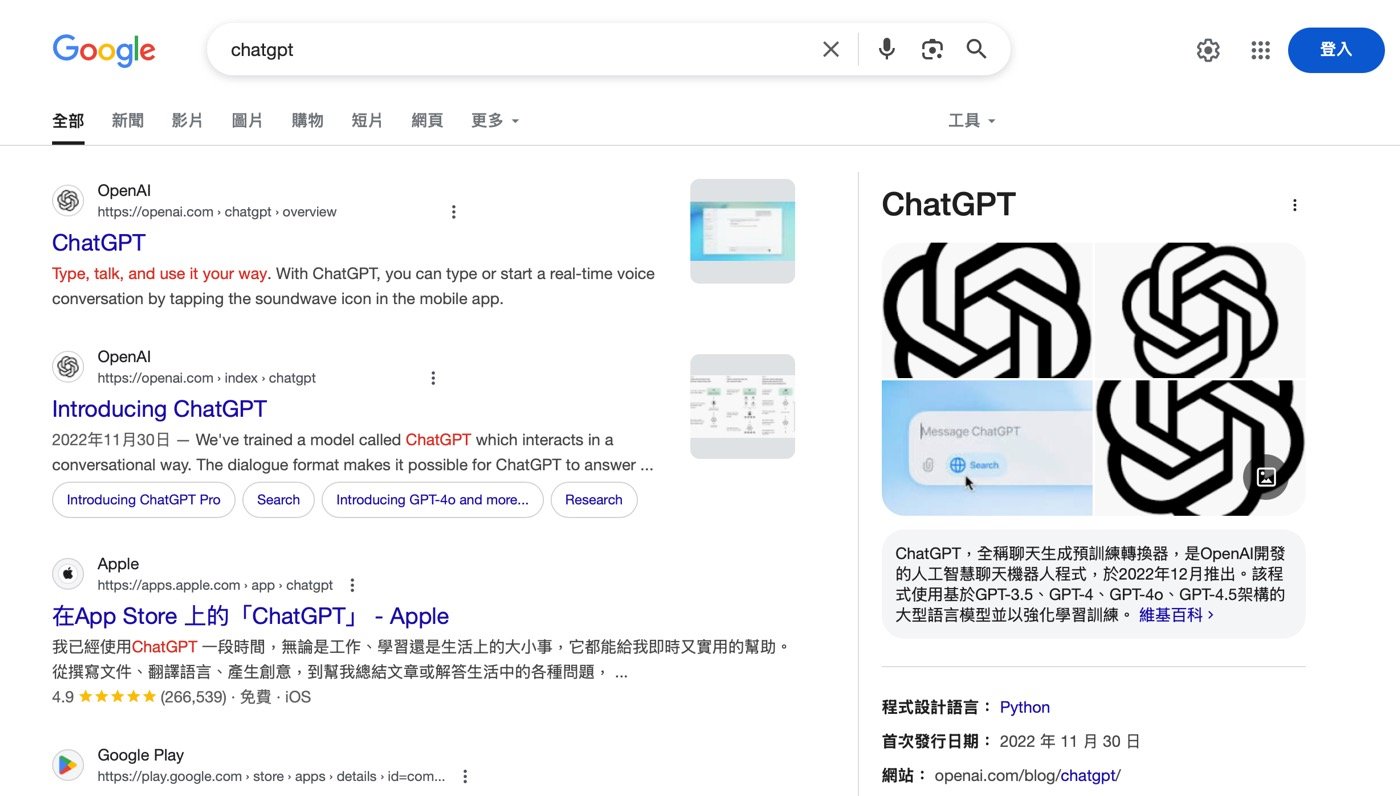Switch to the 購物 tab
The height and width of the screenshot is (796, 1400).
tap(307, 121)
